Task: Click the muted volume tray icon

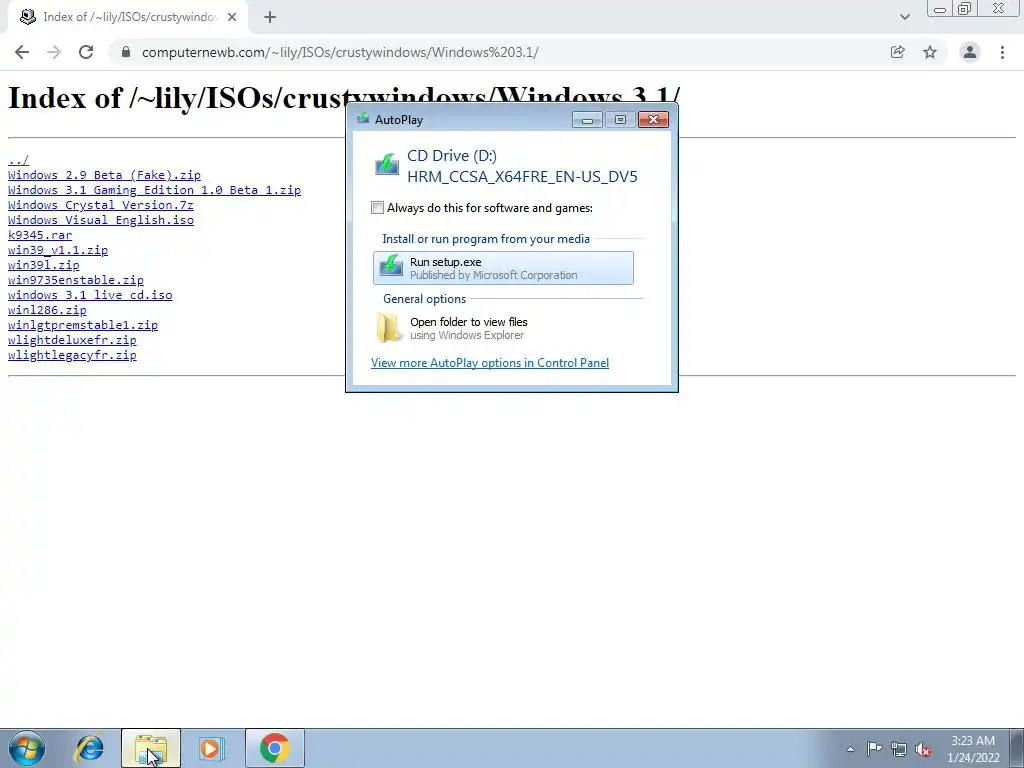Action: (x=923, y=749)
